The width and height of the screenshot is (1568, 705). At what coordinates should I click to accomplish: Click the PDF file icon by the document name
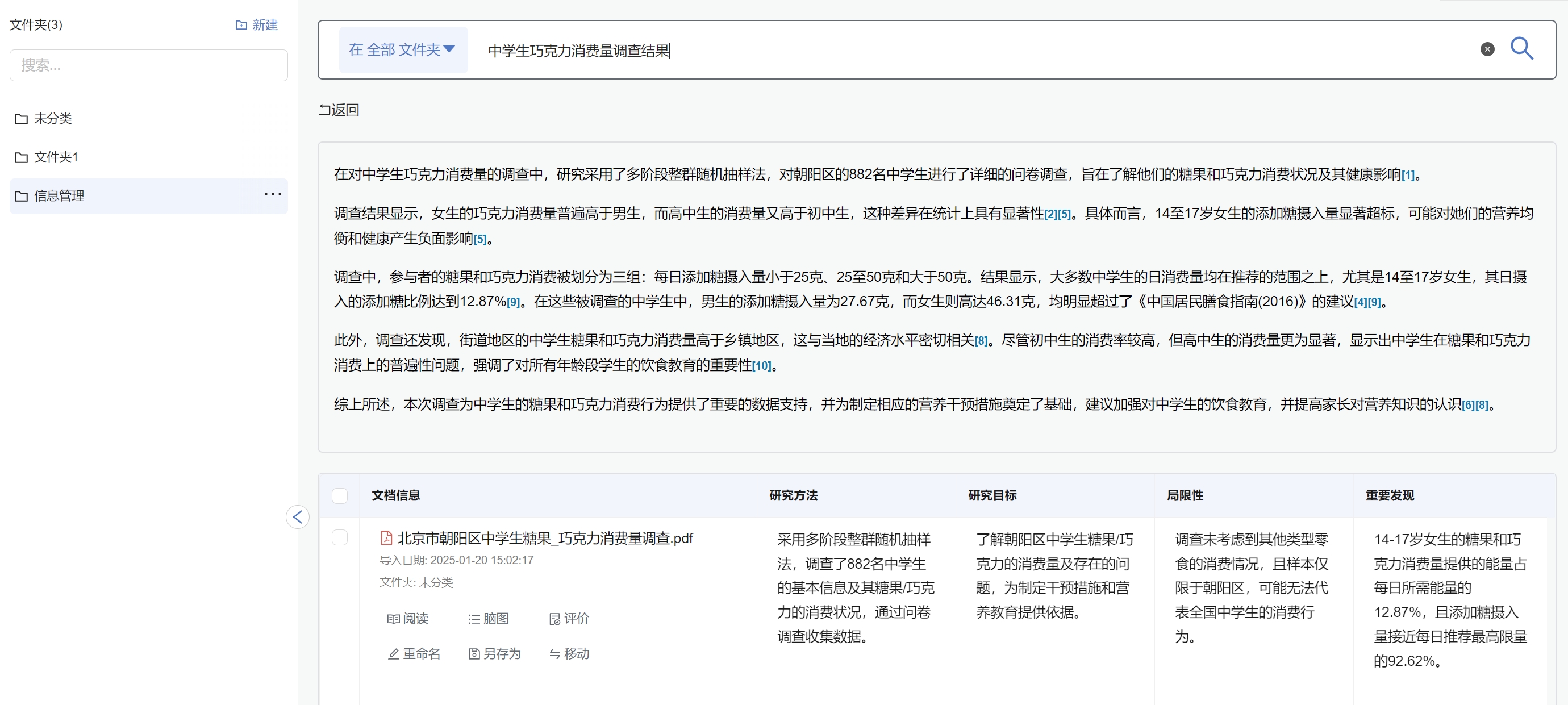(386, 537)
